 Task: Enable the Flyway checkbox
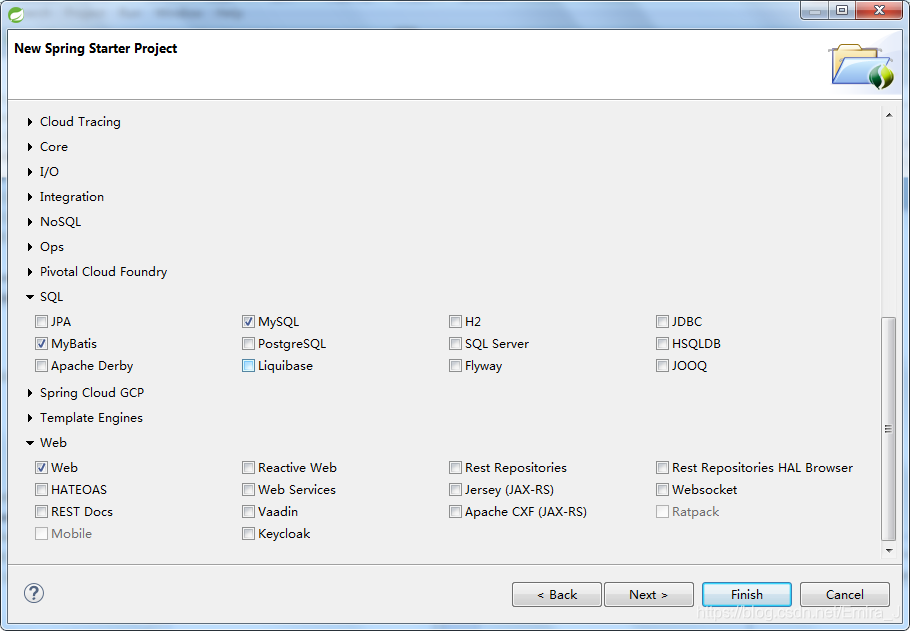click(456, 366)
